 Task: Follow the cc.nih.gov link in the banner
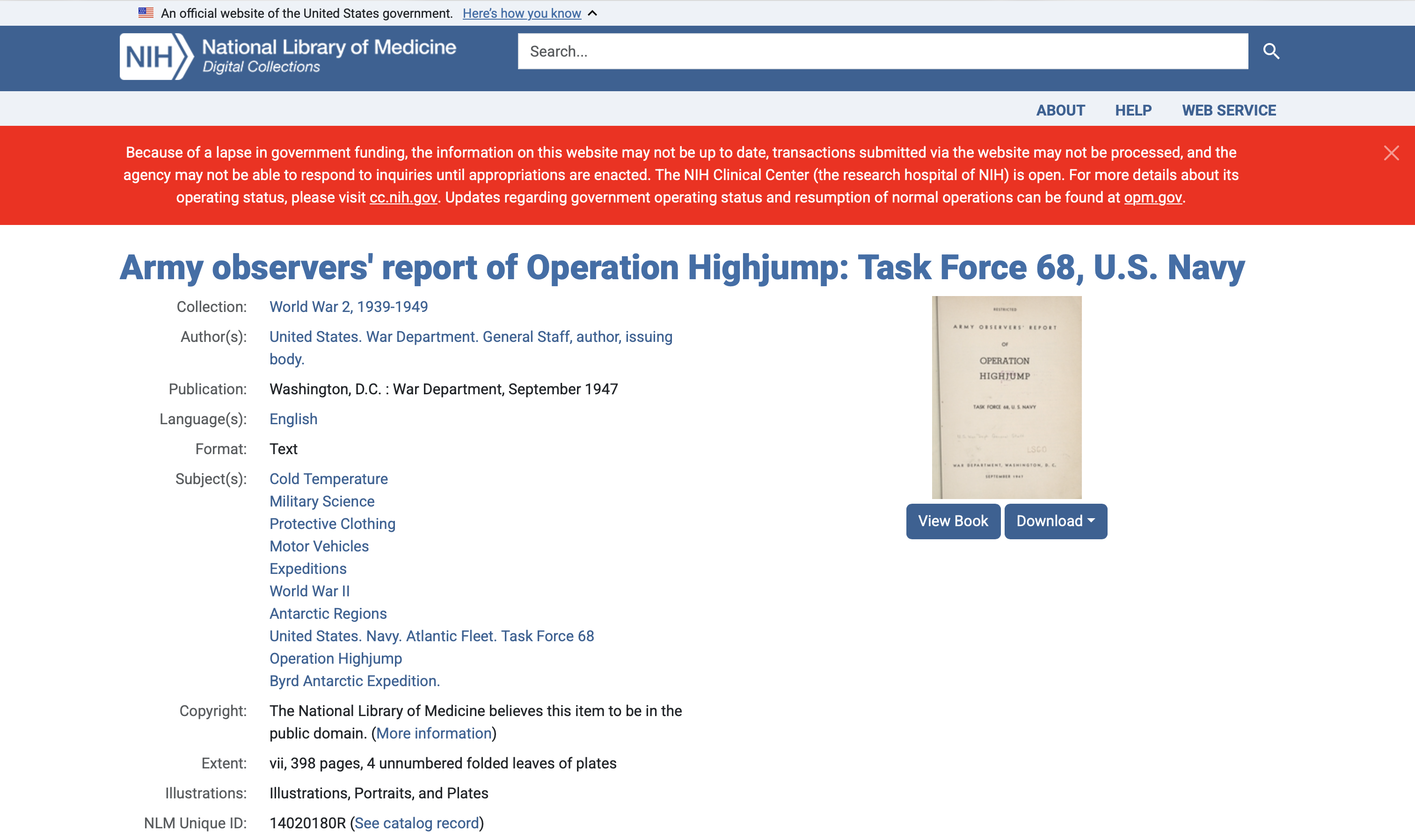403,197
